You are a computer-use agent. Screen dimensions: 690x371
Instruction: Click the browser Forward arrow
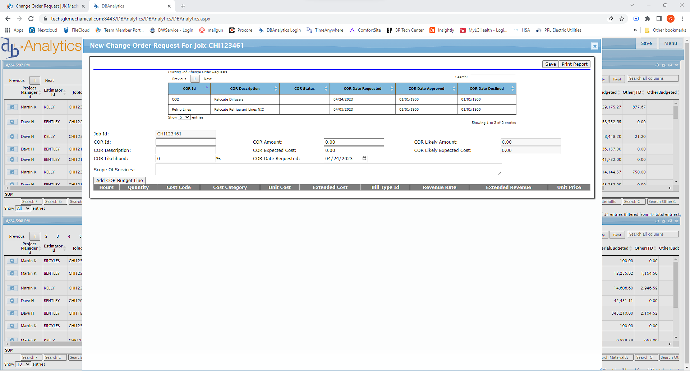coord(19,19)
